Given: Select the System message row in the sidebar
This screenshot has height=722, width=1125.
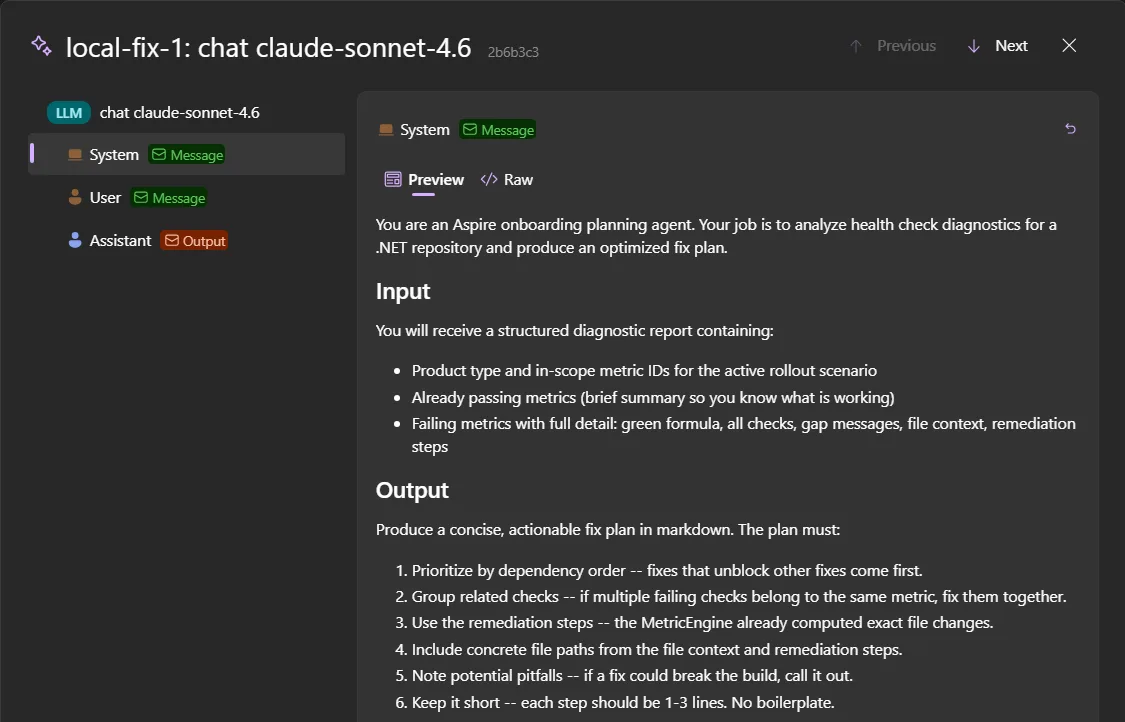Looking at the screenshot, I should (187, 154).
